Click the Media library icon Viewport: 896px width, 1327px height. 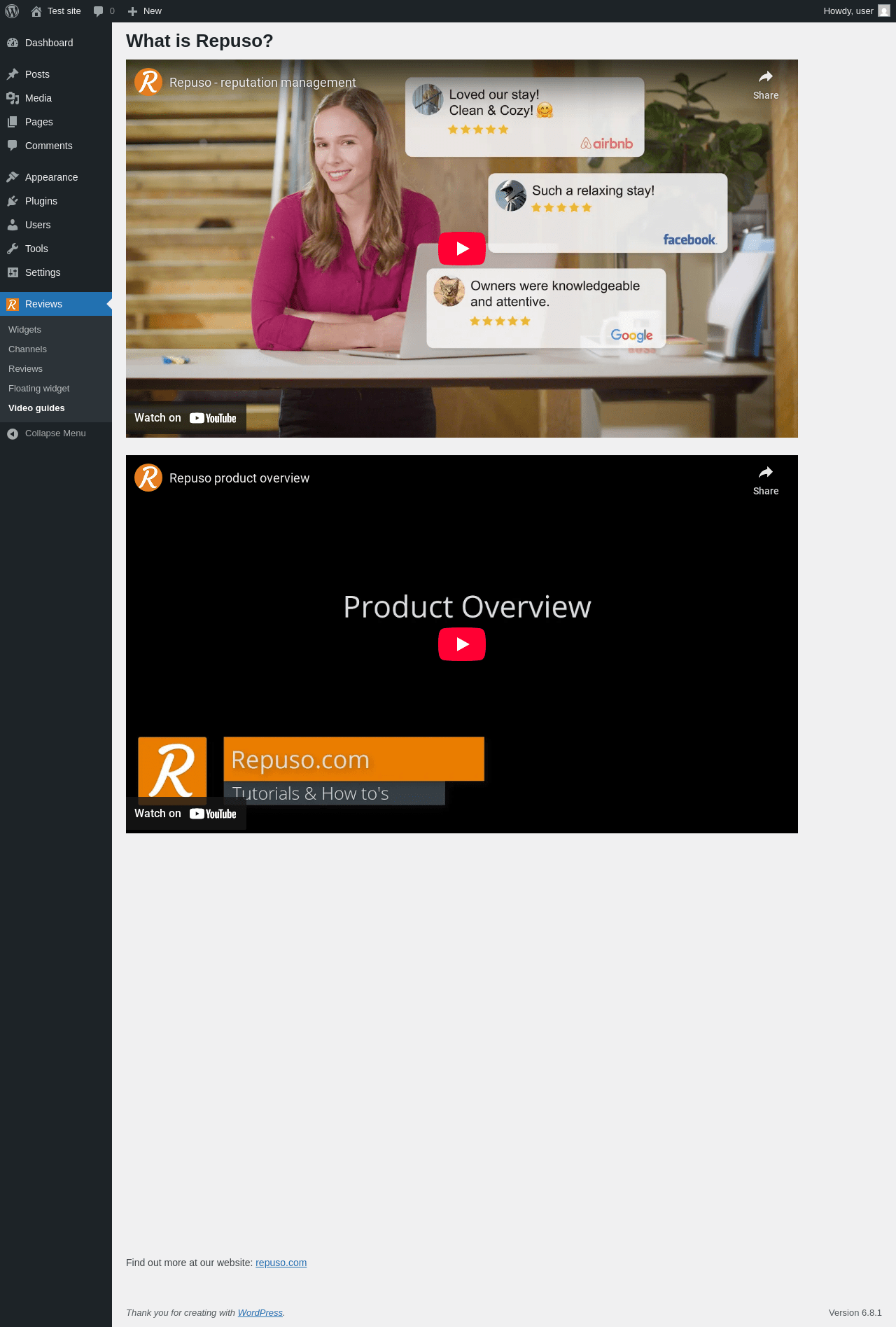click(x=13, y=98)
